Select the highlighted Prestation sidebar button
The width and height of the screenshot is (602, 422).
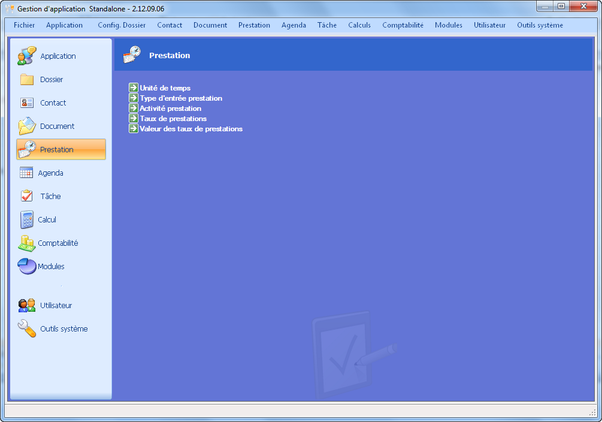click(x=61, y=149)
